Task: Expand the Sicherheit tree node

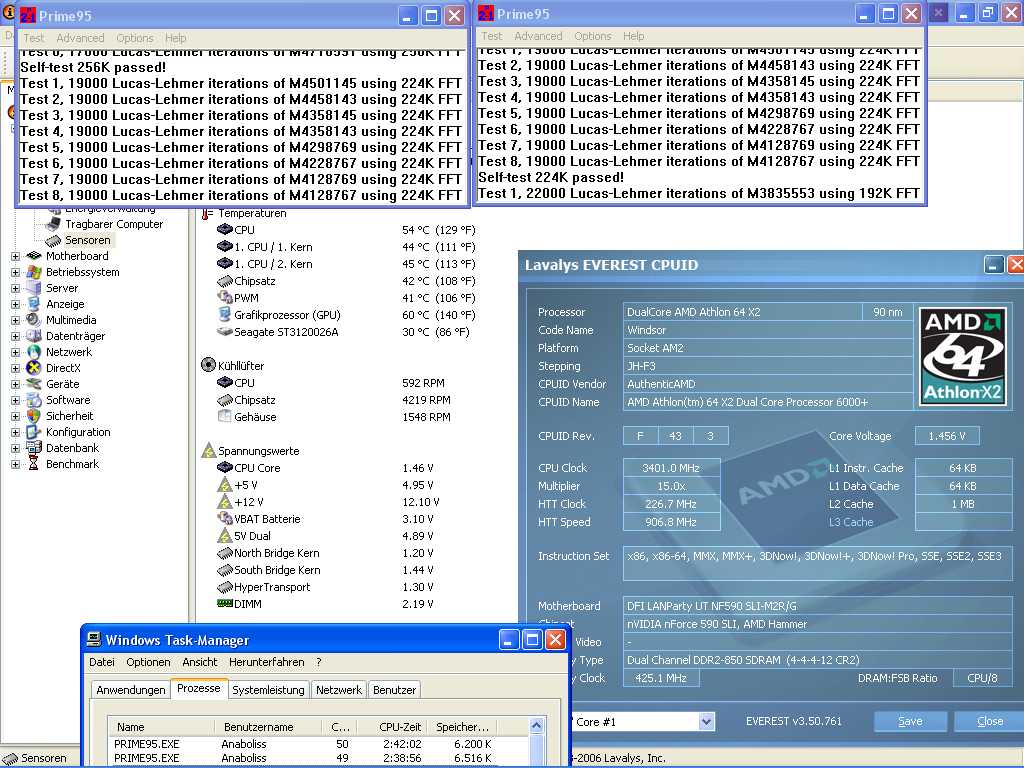Action: point(15,417)
